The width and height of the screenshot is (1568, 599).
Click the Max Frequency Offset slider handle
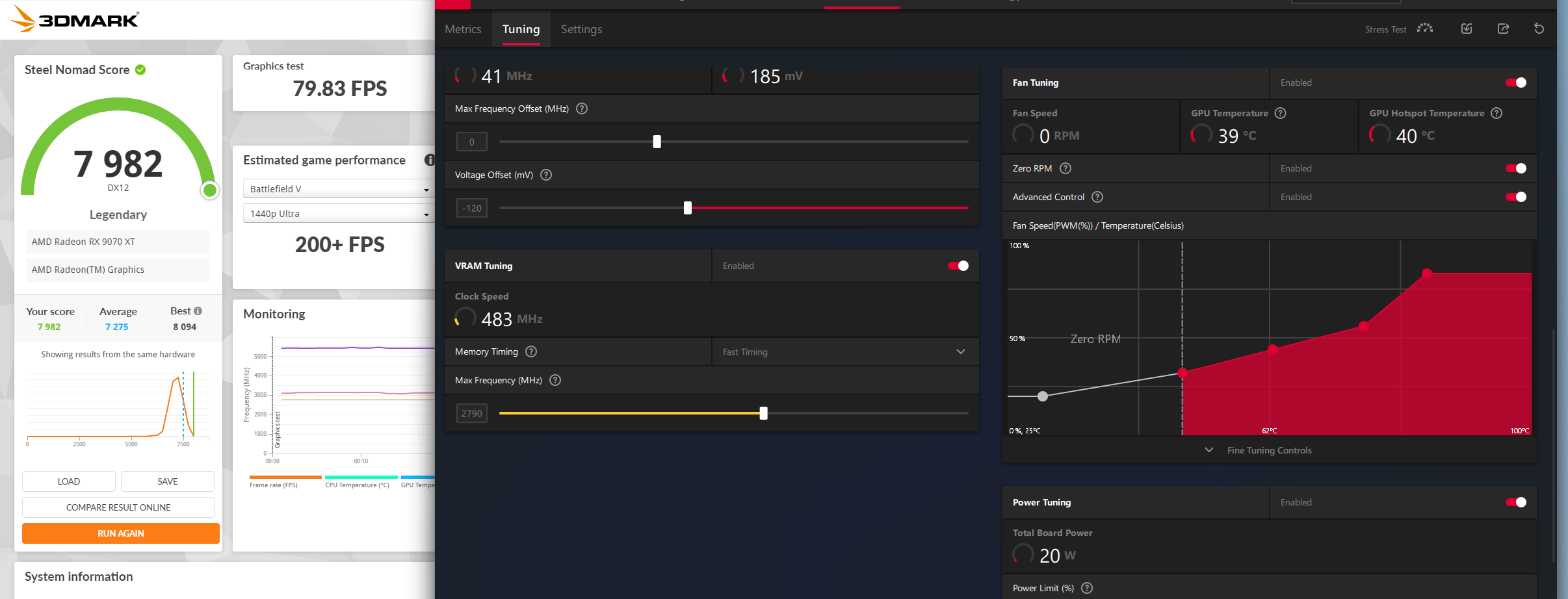pyautogui.click(x=657, y=142)
